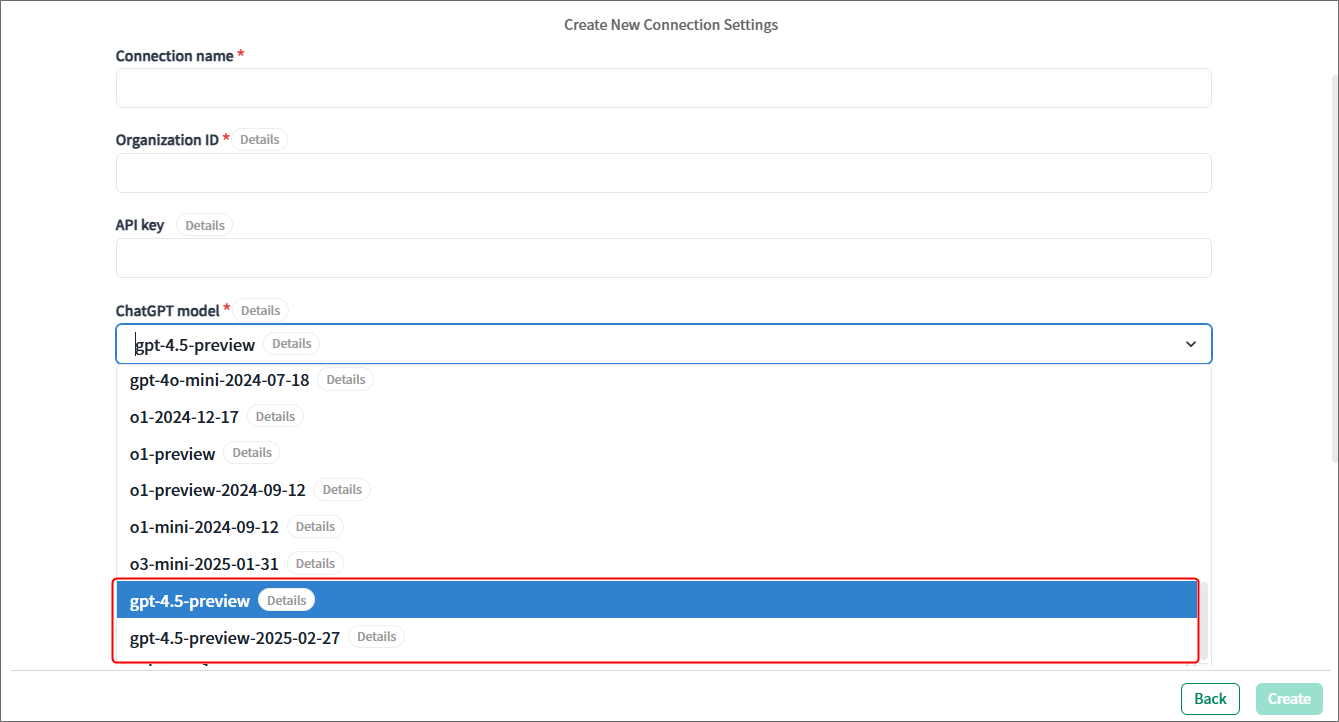Click the "Connection name" field label
This screenshot has height=722, width=1339.
click(175, 56)
